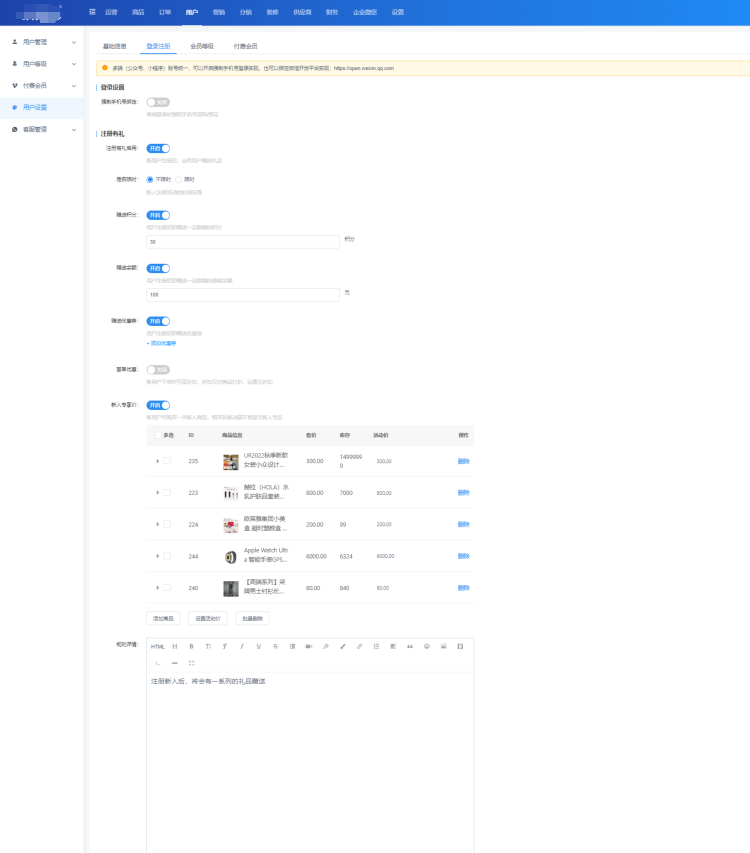Expand the row for product ID 244
Screen dimensions: 750x853
click(x=157, y=556)
